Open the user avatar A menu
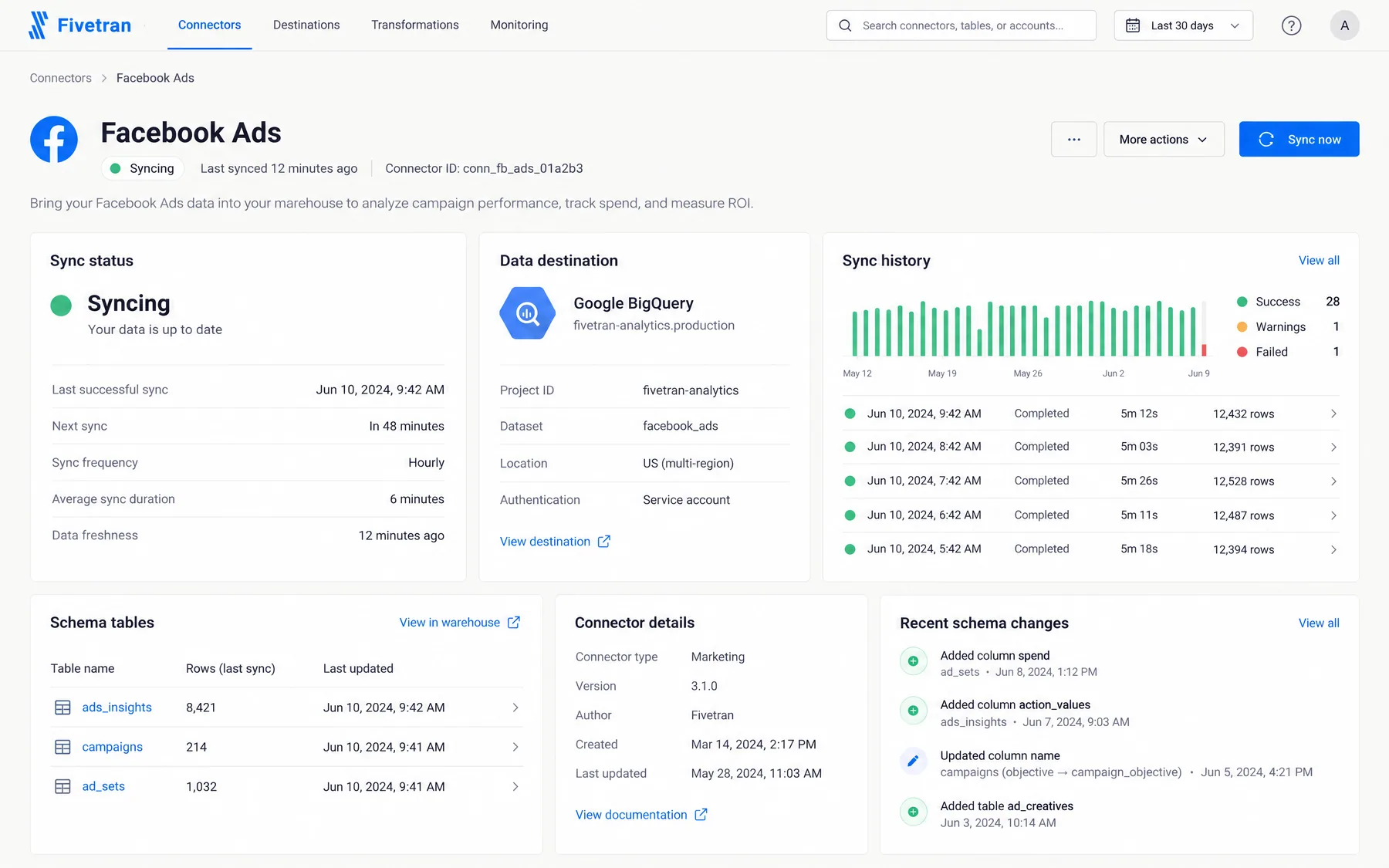The width and height of the screenshot is (1389, 868). (1344, 25)
